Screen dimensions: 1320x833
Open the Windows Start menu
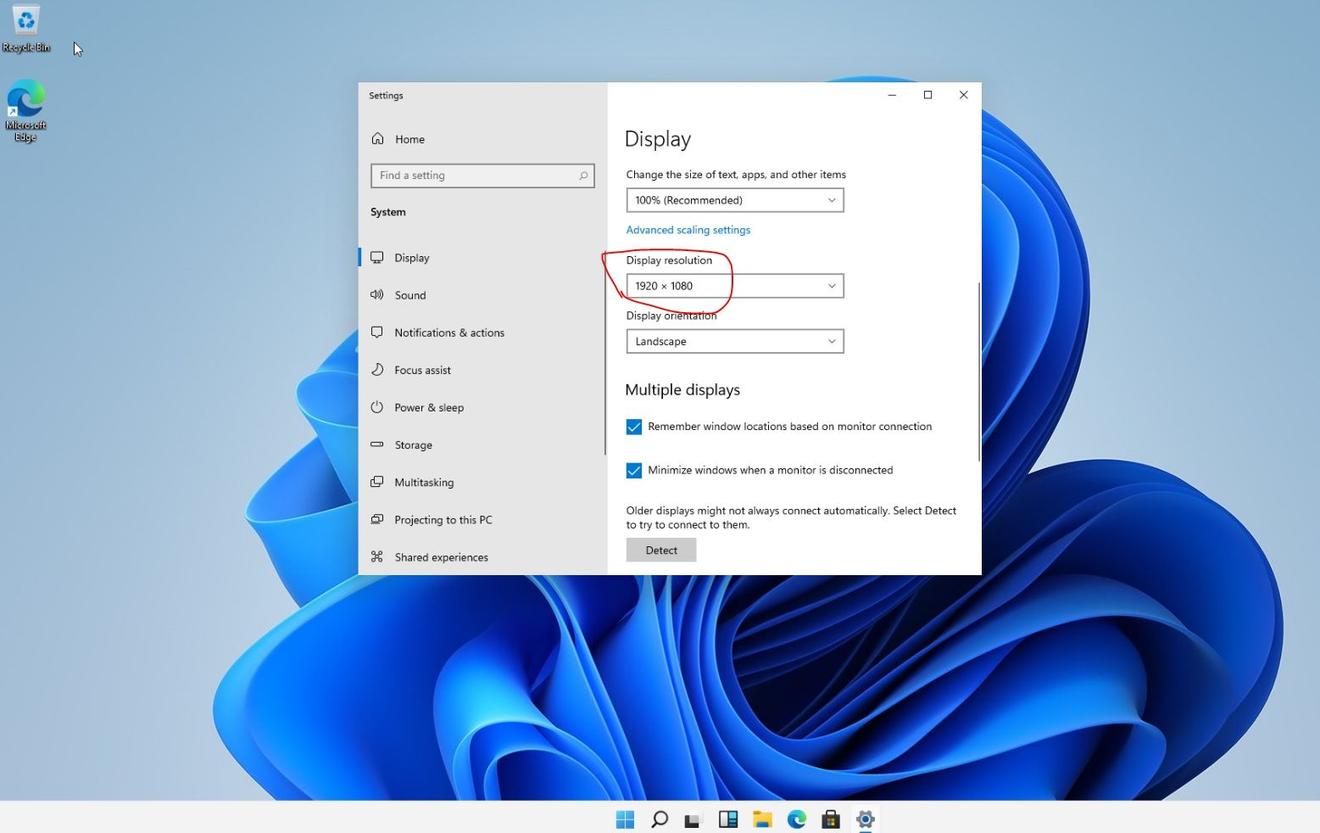tap(625, 819)
